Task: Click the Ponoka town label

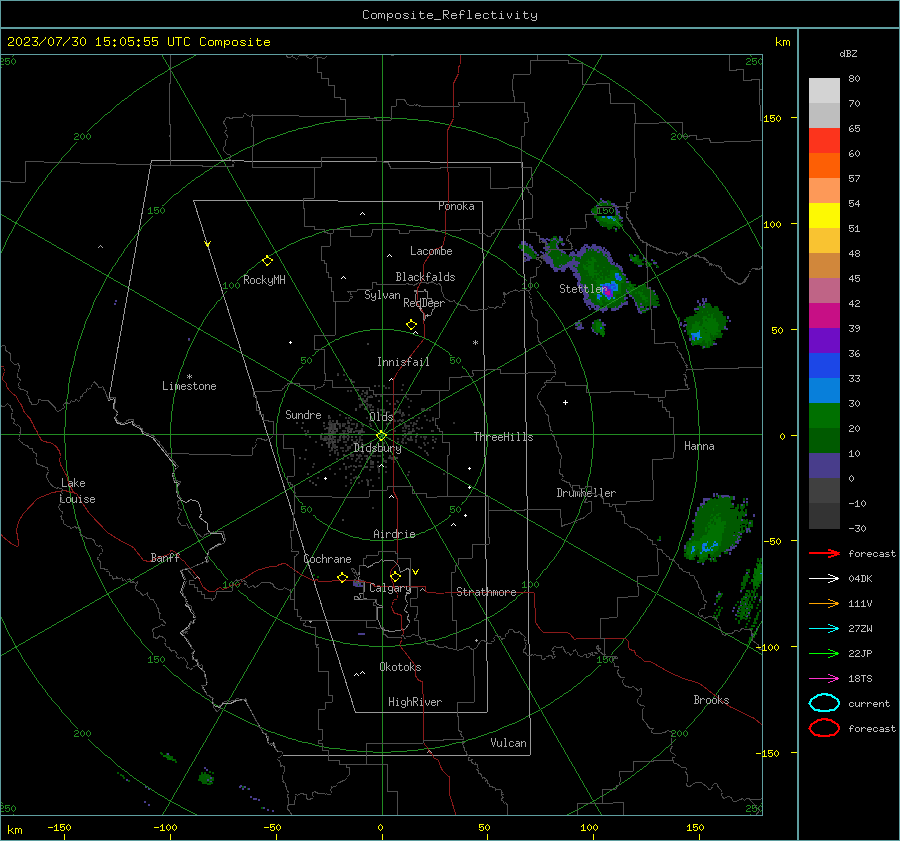Action: coord(456,206)
